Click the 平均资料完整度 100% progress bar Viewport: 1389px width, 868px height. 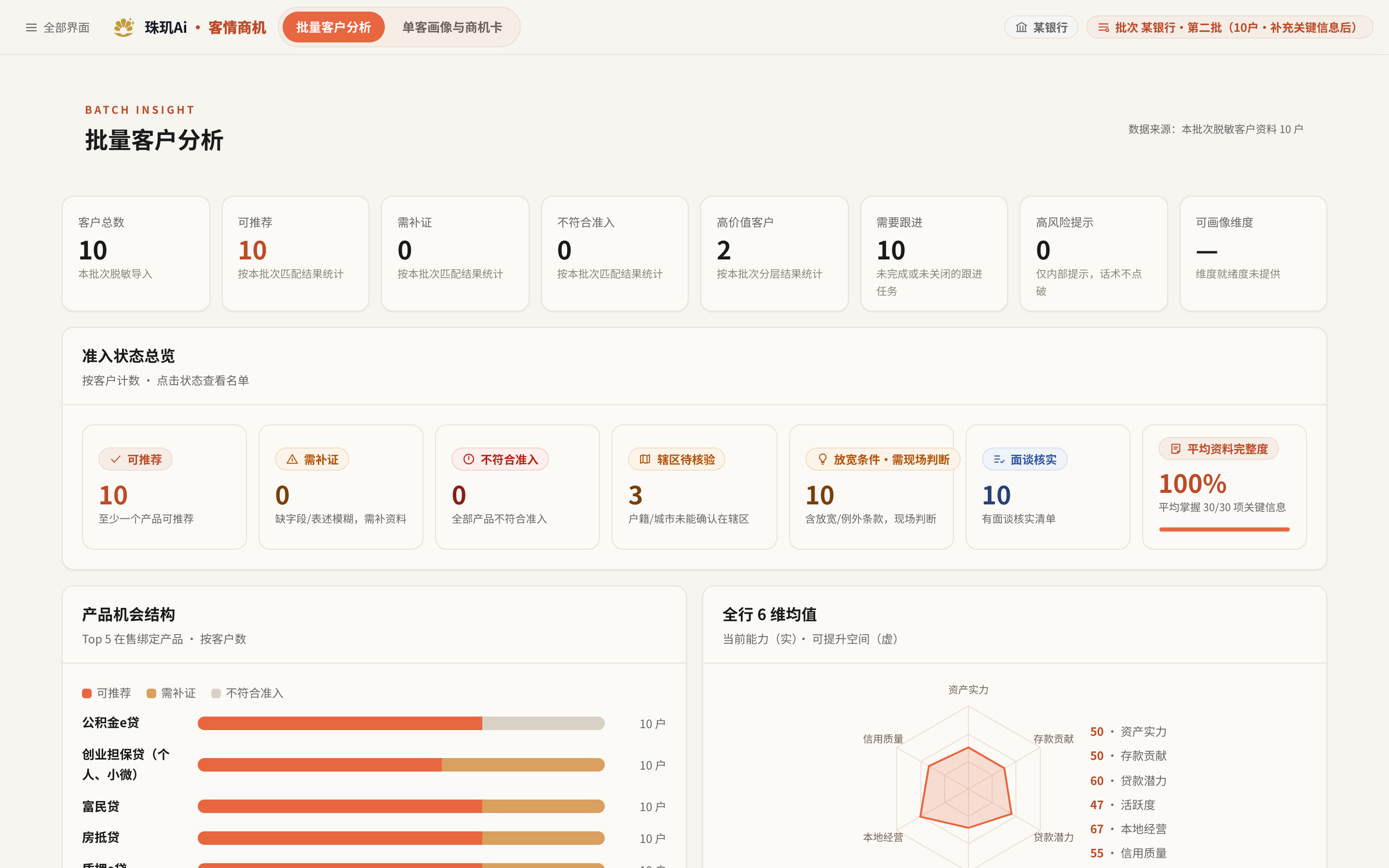coord(1224,529)
